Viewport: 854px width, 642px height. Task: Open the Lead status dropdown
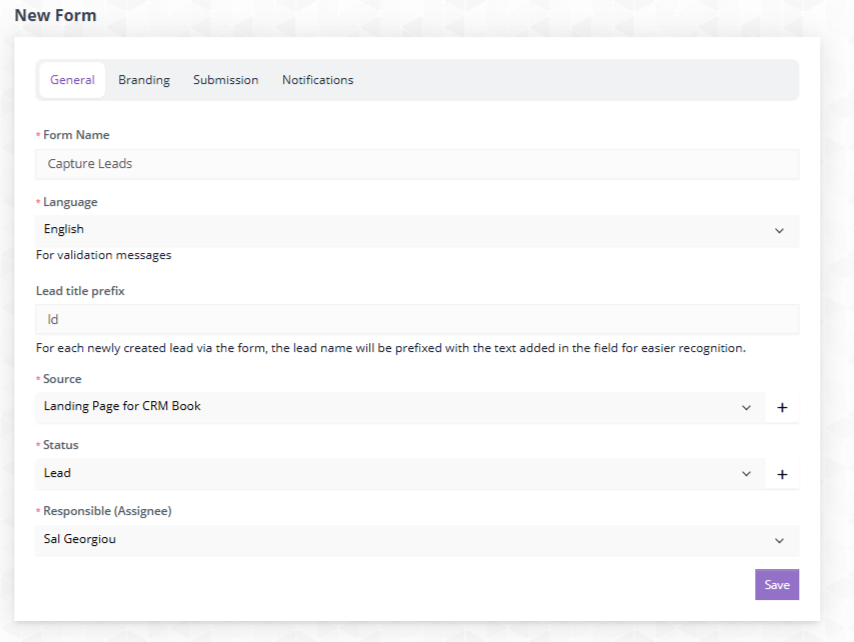click(400, 474)
